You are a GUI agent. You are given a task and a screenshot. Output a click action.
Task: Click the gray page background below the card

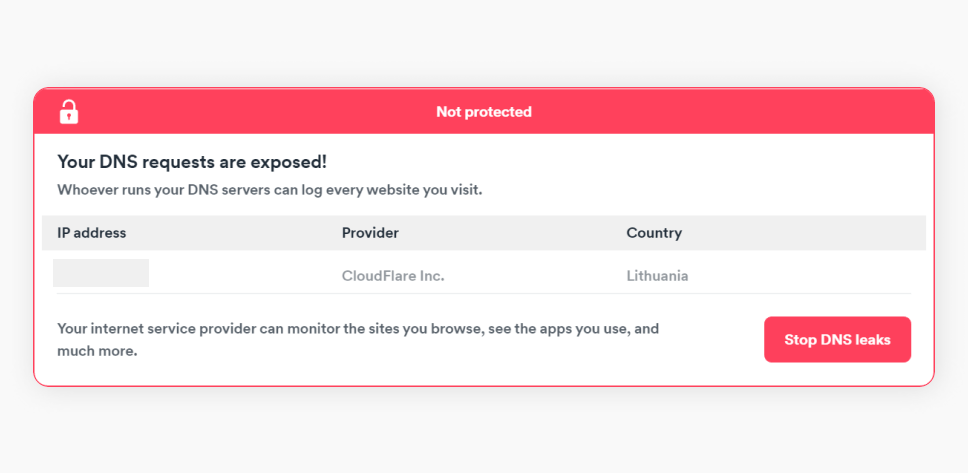(x=483, y=432)
